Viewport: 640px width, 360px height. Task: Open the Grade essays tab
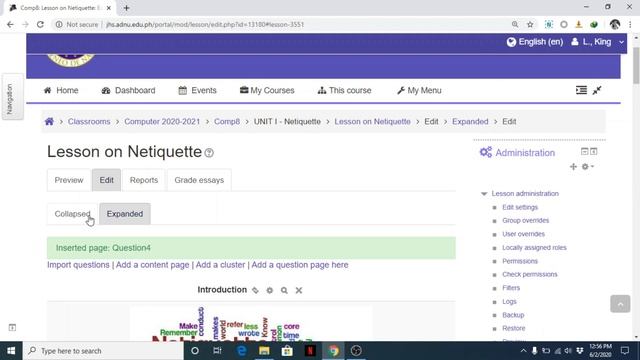click(x=199, y=180)
